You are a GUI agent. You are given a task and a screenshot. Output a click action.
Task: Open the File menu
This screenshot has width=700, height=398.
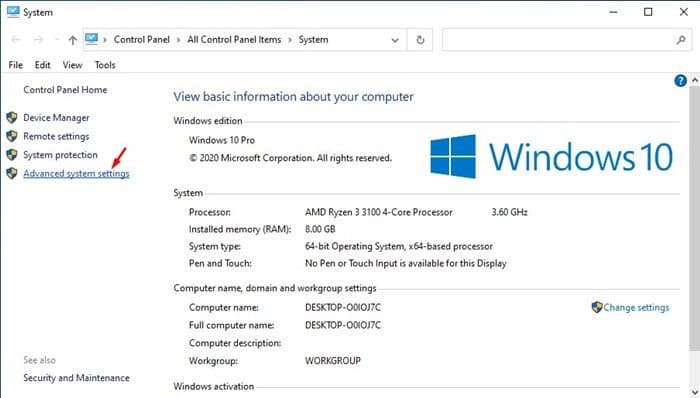16,65
